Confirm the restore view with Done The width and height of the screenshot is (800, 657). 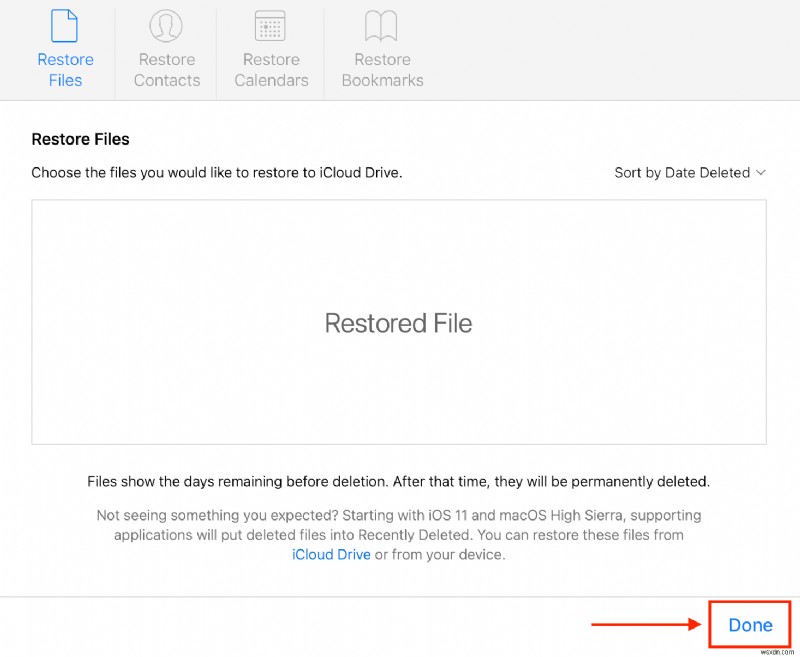coord(749,624)
